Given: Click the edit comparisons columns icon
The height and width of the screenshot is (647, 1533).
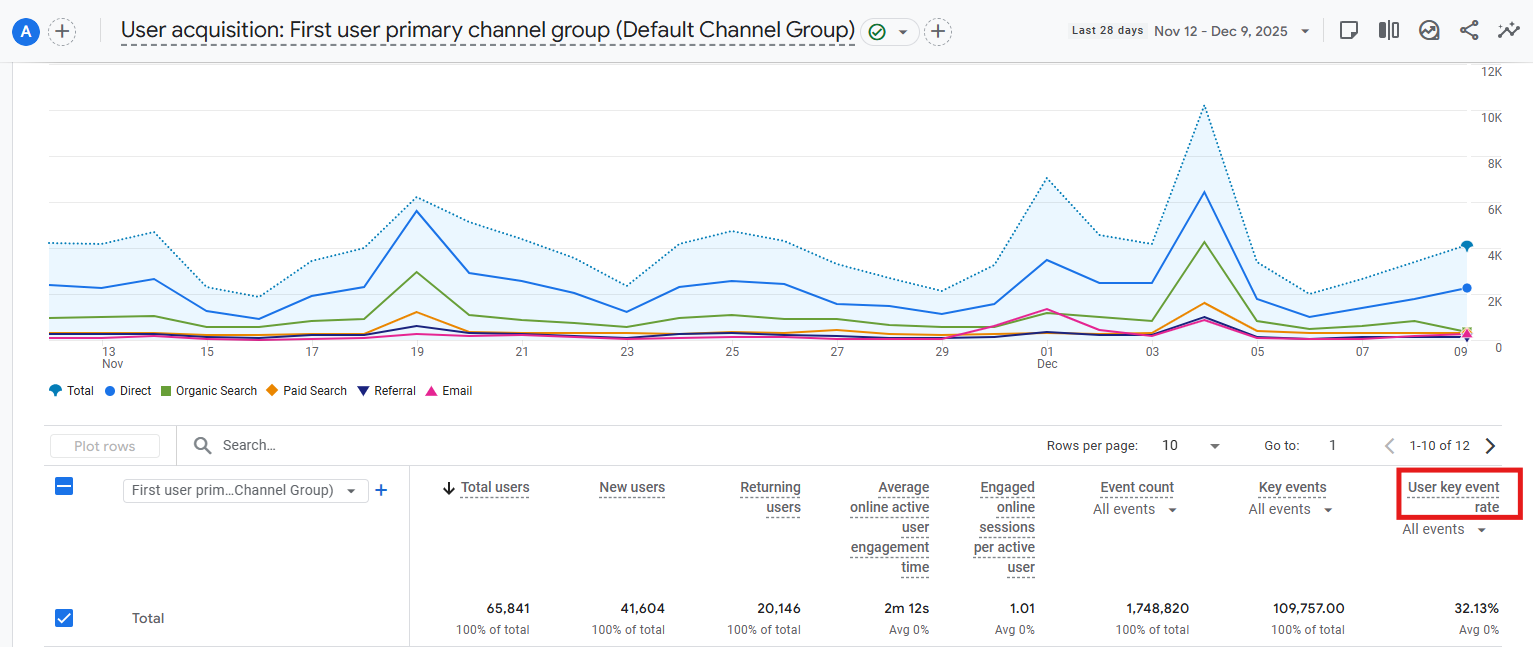Looking at the screenshot, I should coord(1388,30).
